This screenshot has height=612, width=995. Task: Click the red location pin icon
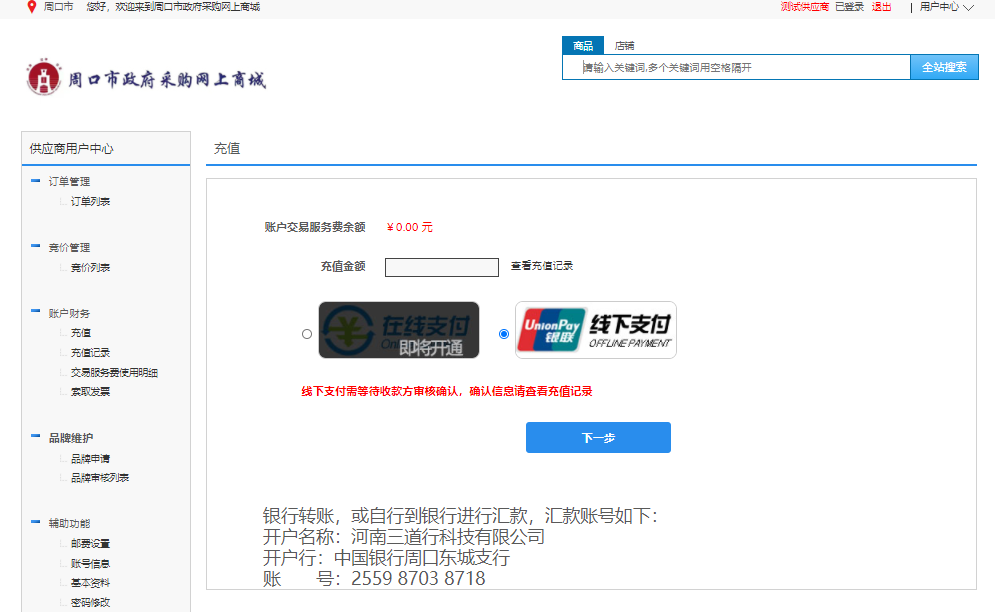click(x=32, y=7)
